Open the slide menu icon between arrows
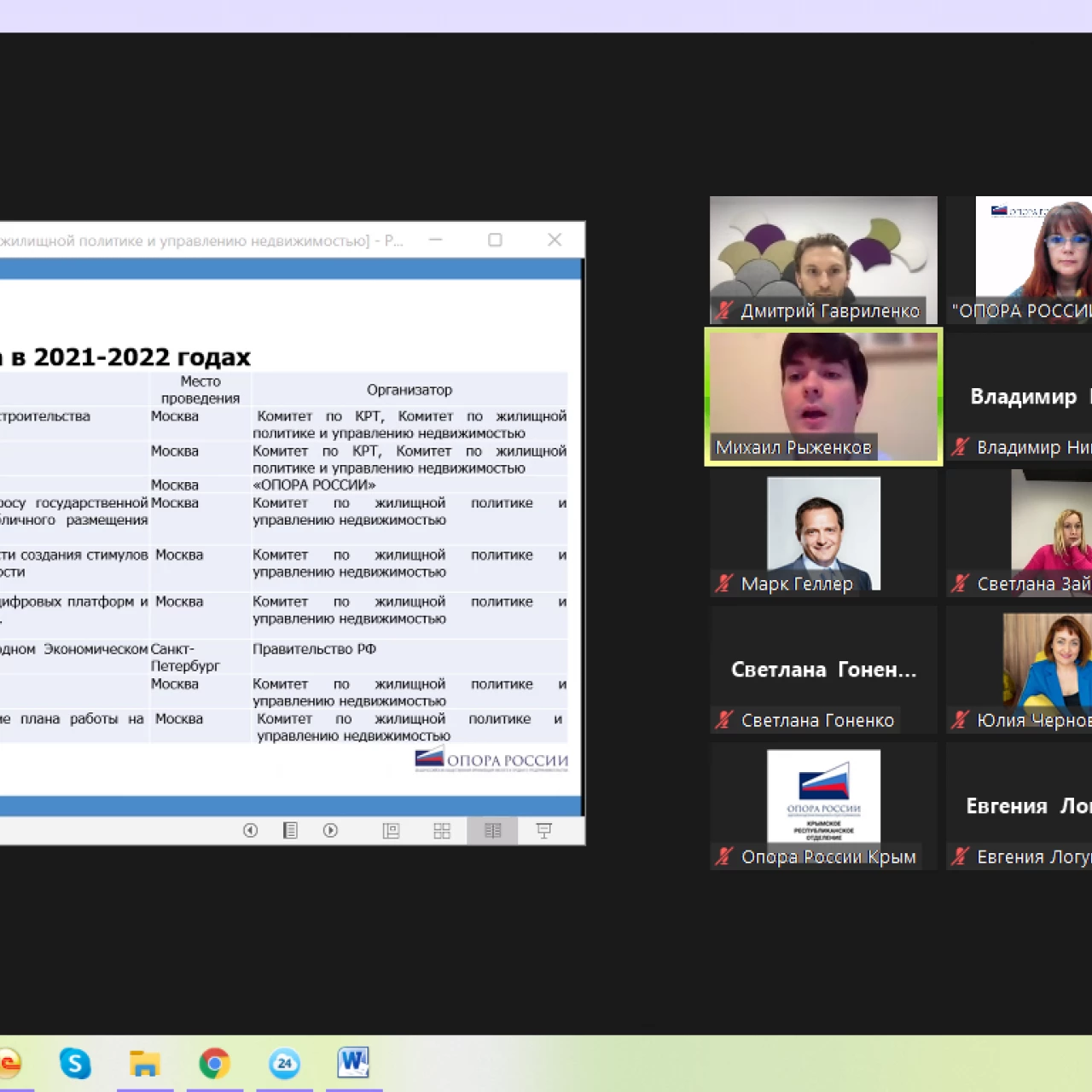Viewport: 1092px width, 1092px height. coord(290,830)
